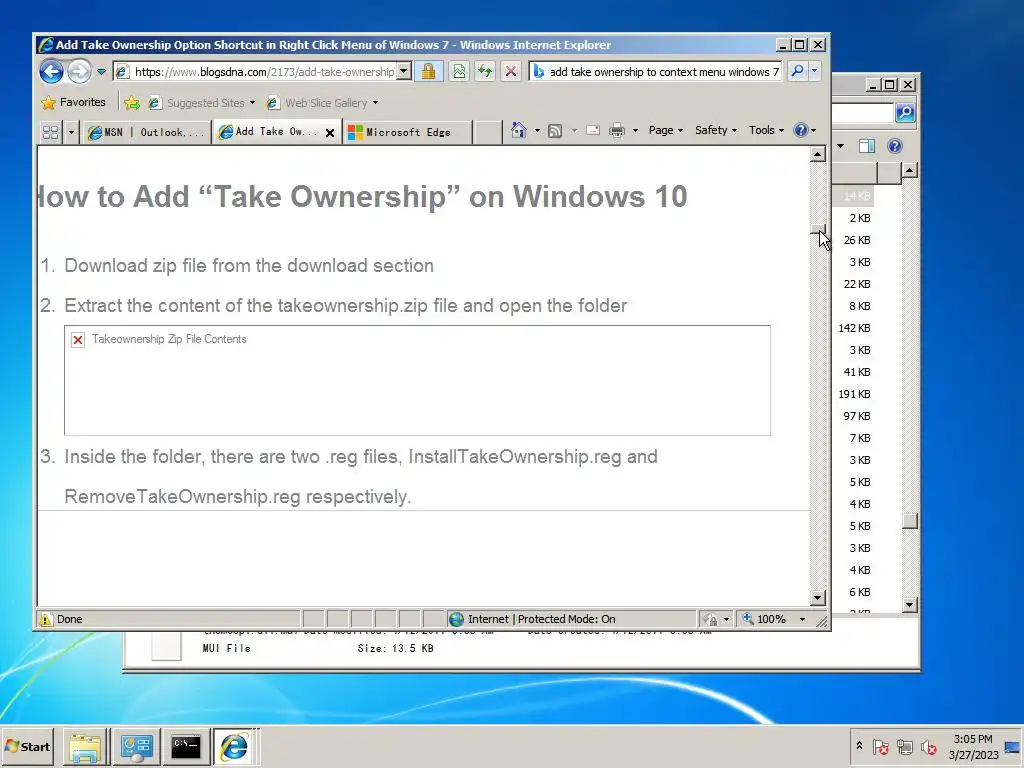The image size is (1024, 768).
Task: Open the muted volume tray icon
Action: point(929,746)
